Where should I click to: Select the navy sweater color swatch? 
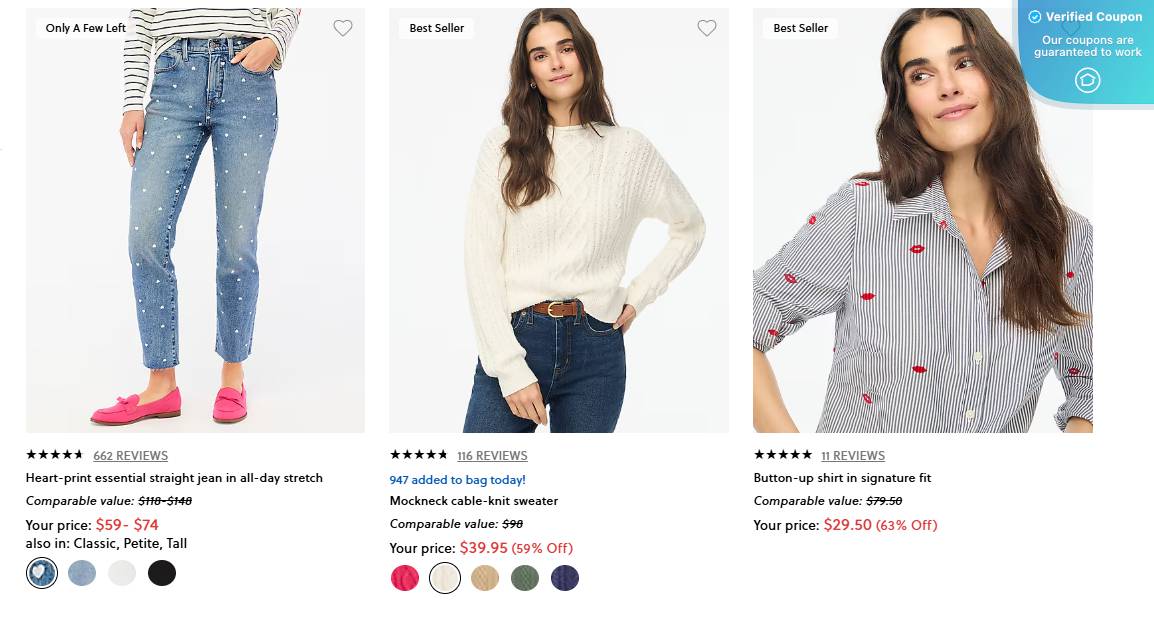564,577
